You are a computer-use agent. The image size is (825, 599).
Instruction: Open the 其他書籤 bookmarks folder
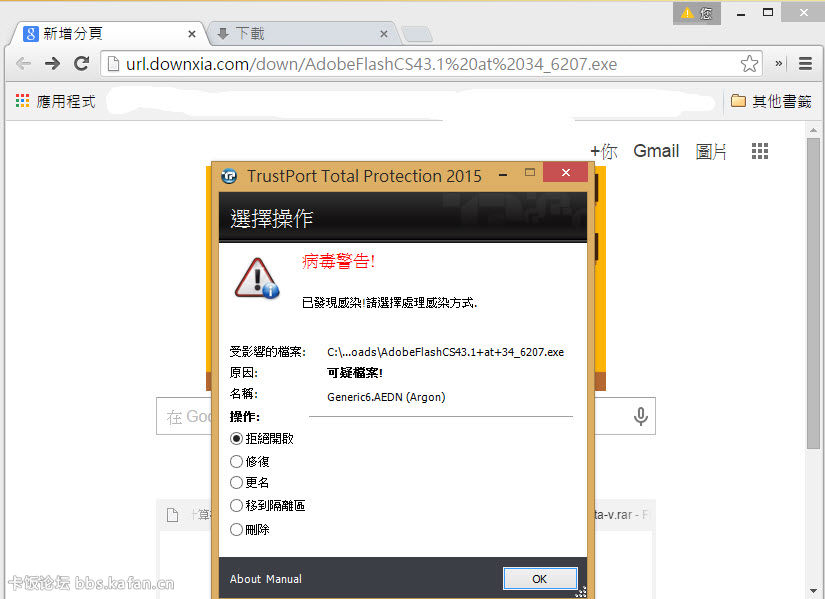click(x=771, y=101)
